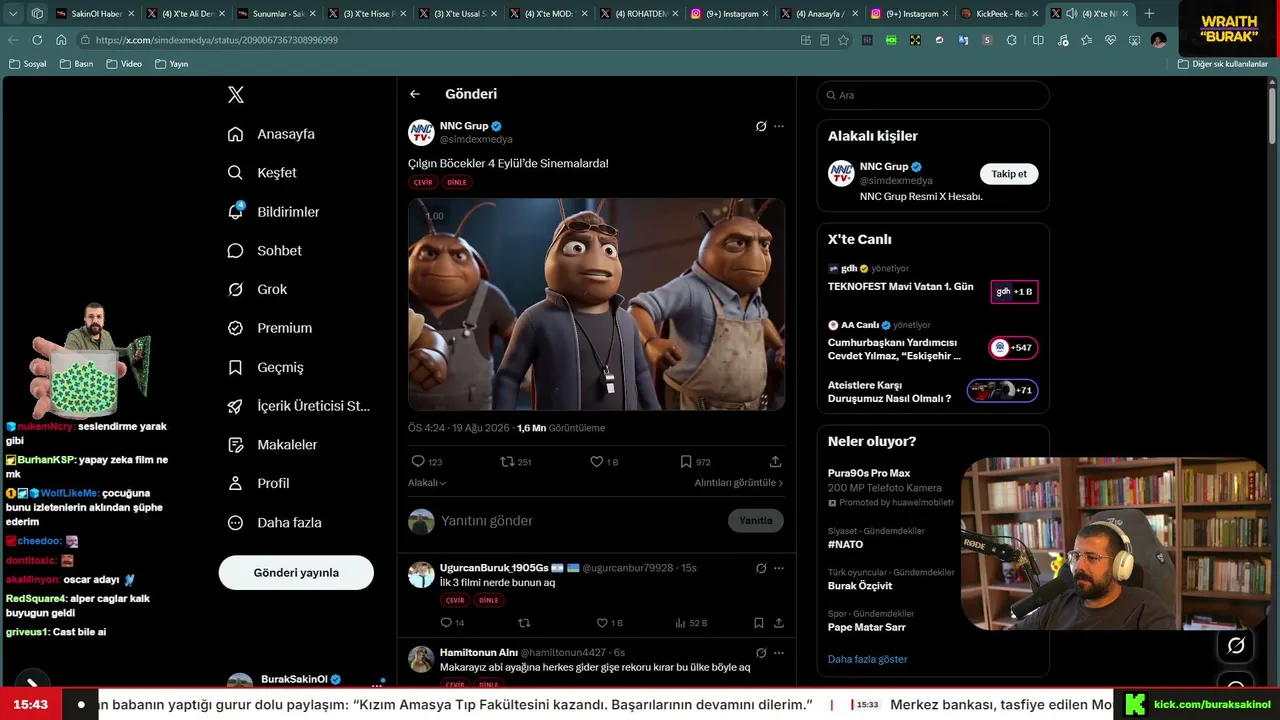Screen dimensions: 1280x720
Task: Click the Makaleler icon
Action: click(x=235, y=445)
